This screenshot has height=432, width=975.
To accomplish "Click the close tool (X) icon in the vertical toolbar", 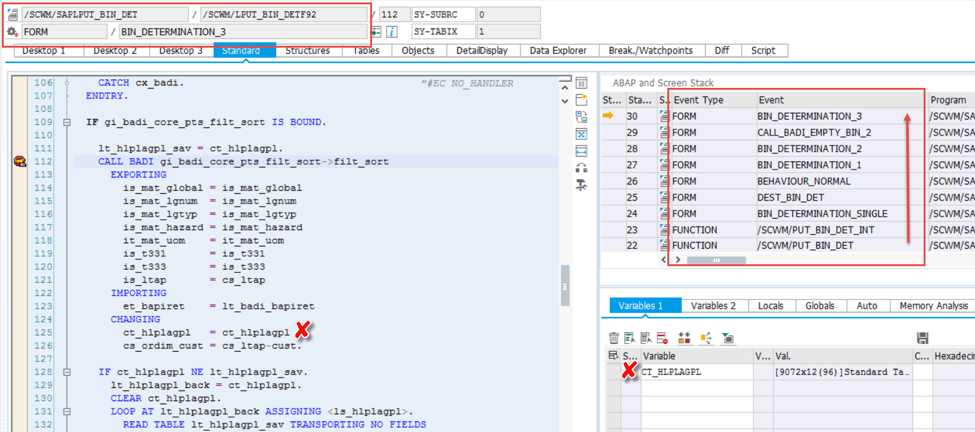I will pos(581,134).
